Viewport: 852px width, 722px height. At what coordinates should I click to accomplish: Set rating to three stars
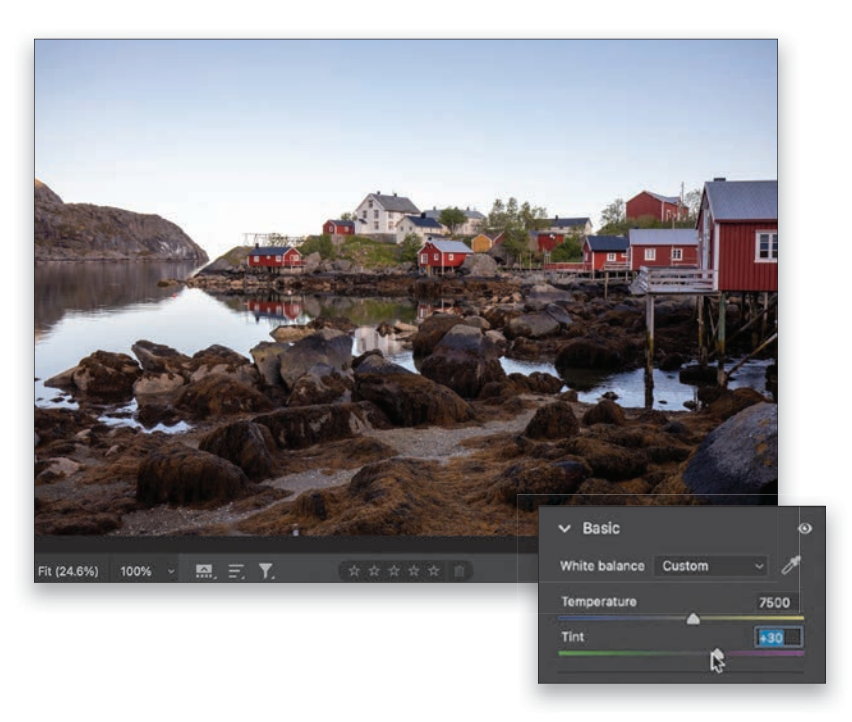click(394, 571)
